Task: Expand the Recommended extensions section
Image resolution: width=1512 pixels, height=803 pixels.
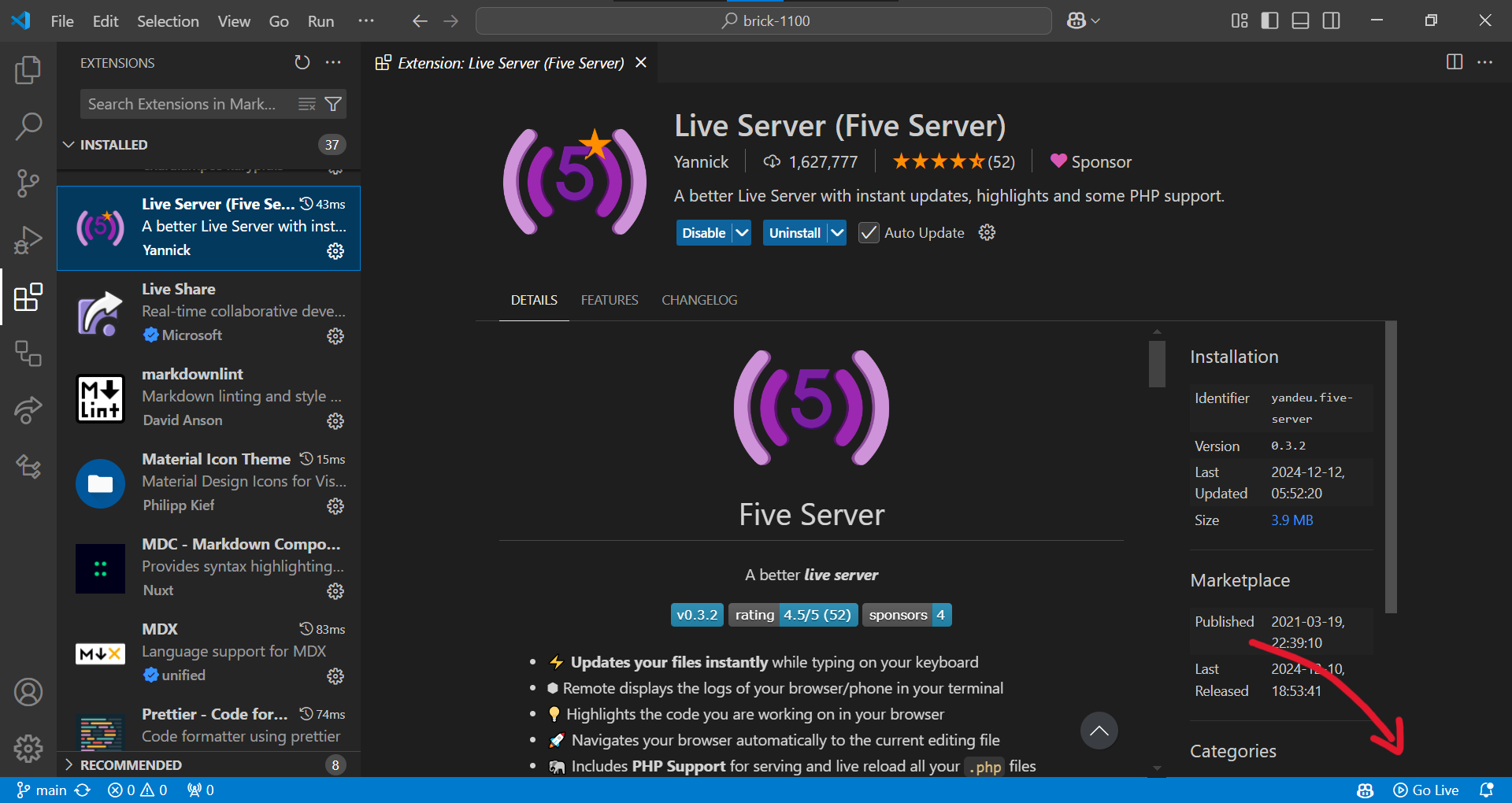Action: 131,764
